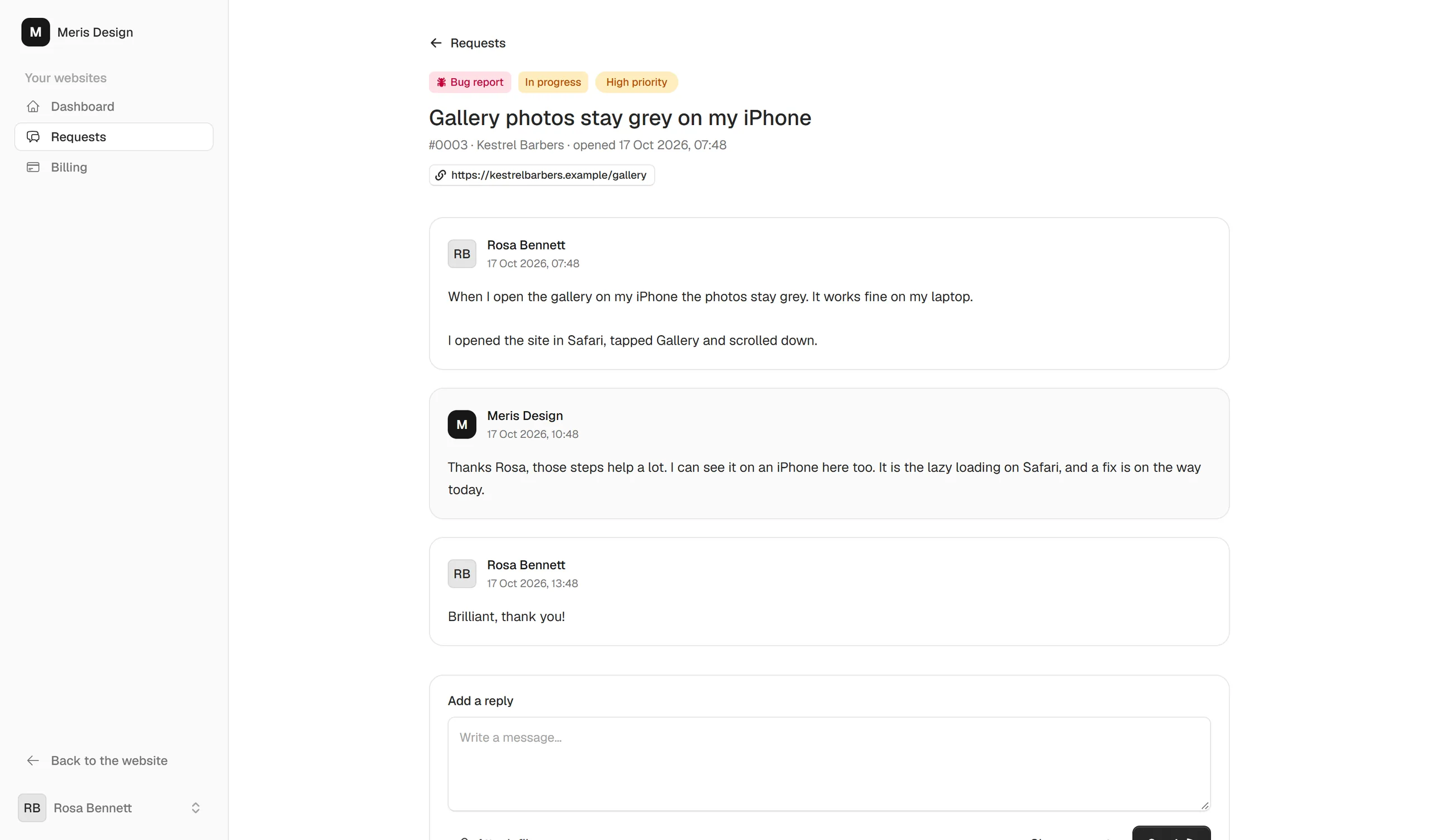The height and width of the screenshot is (840, 1430).
Task: Select the Requests sidebar item
Action: pos(114,137)
